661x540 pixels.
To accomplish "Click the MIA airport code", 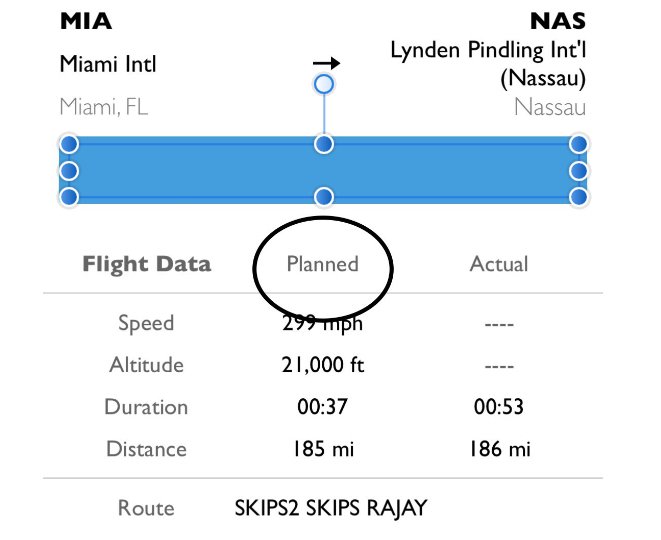I will 86,21.
